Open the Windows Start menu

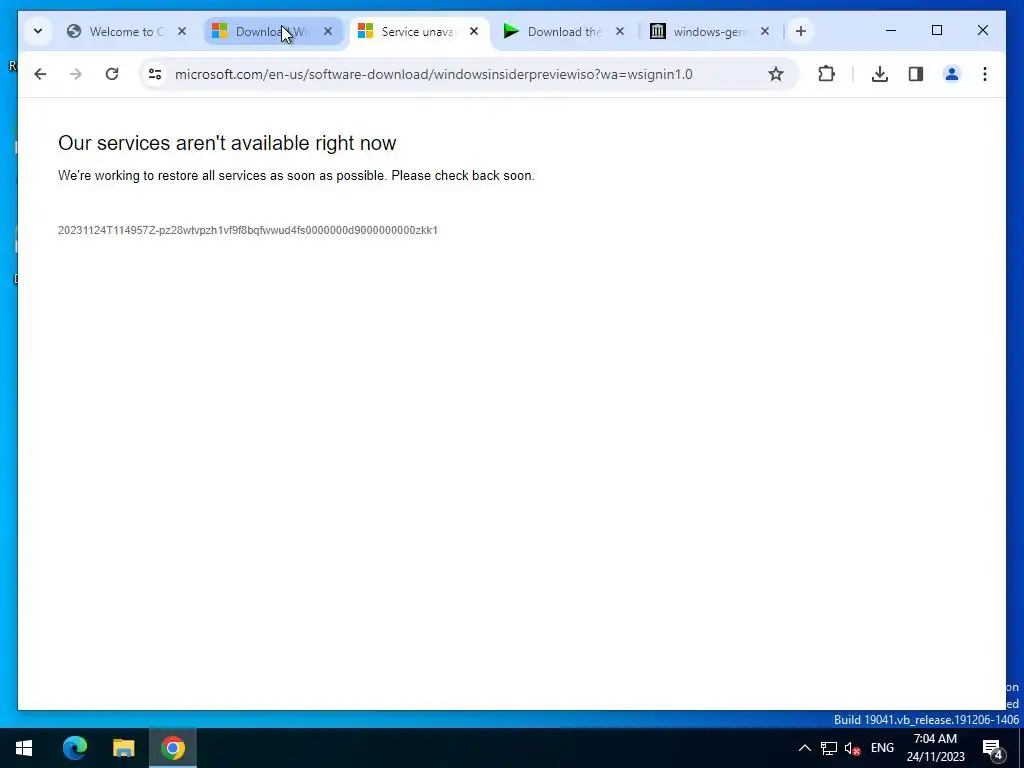pyautogui.click(x=24, y=748)
